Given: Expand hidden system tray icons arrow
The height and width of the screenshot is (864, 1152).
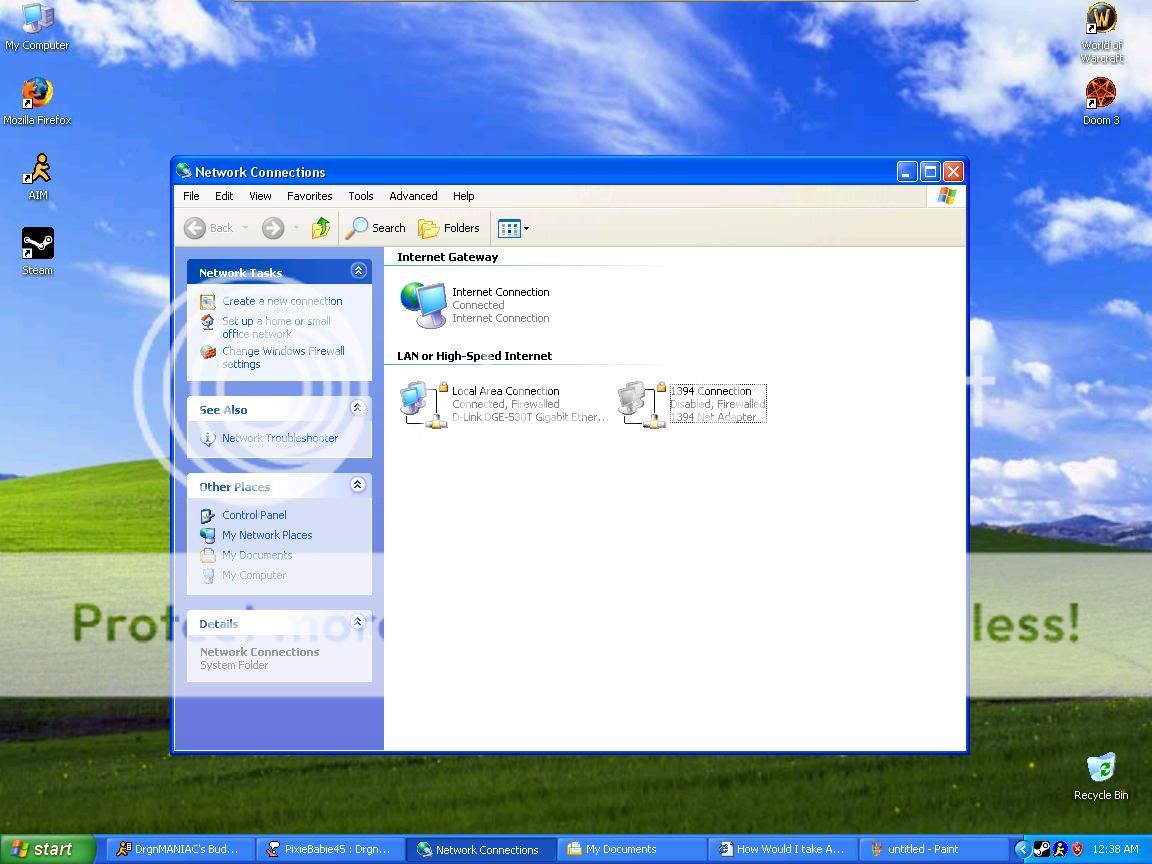Looking at the screenshot, I should tap(1022, 849).
